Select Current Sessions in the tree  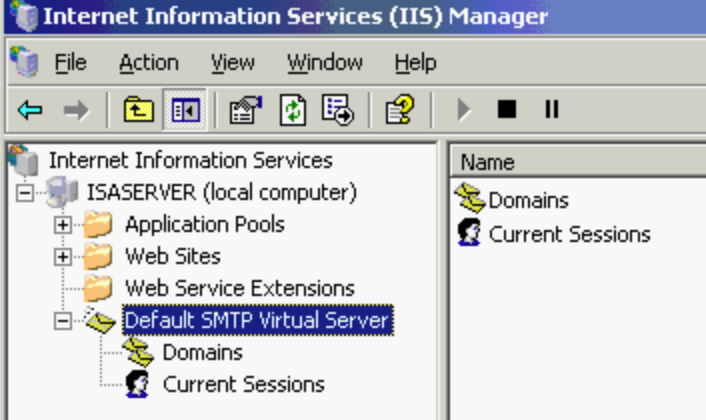point(244,384)
